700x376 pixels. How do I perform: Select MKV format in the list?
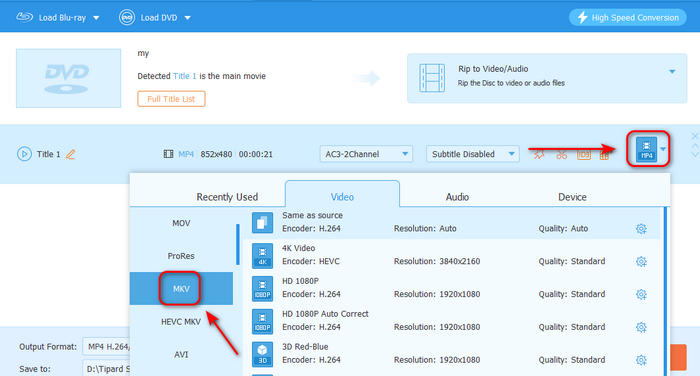click(181, 288)
